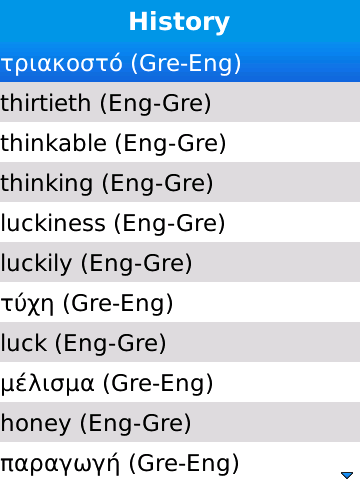This screenshot has width=360, height=480.
Task: Click the Greek word τύχη
Action: pyautogui.click(x=27, y=305)
